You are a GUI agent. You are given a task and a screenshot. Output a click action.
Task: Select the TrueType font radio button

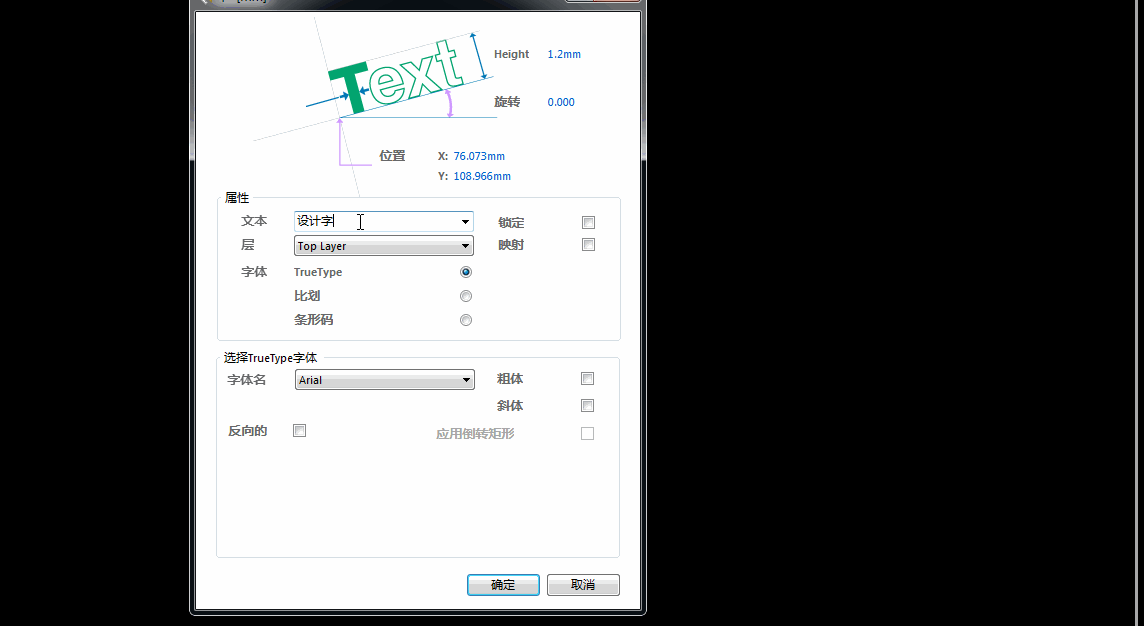[x=466, y=271]
